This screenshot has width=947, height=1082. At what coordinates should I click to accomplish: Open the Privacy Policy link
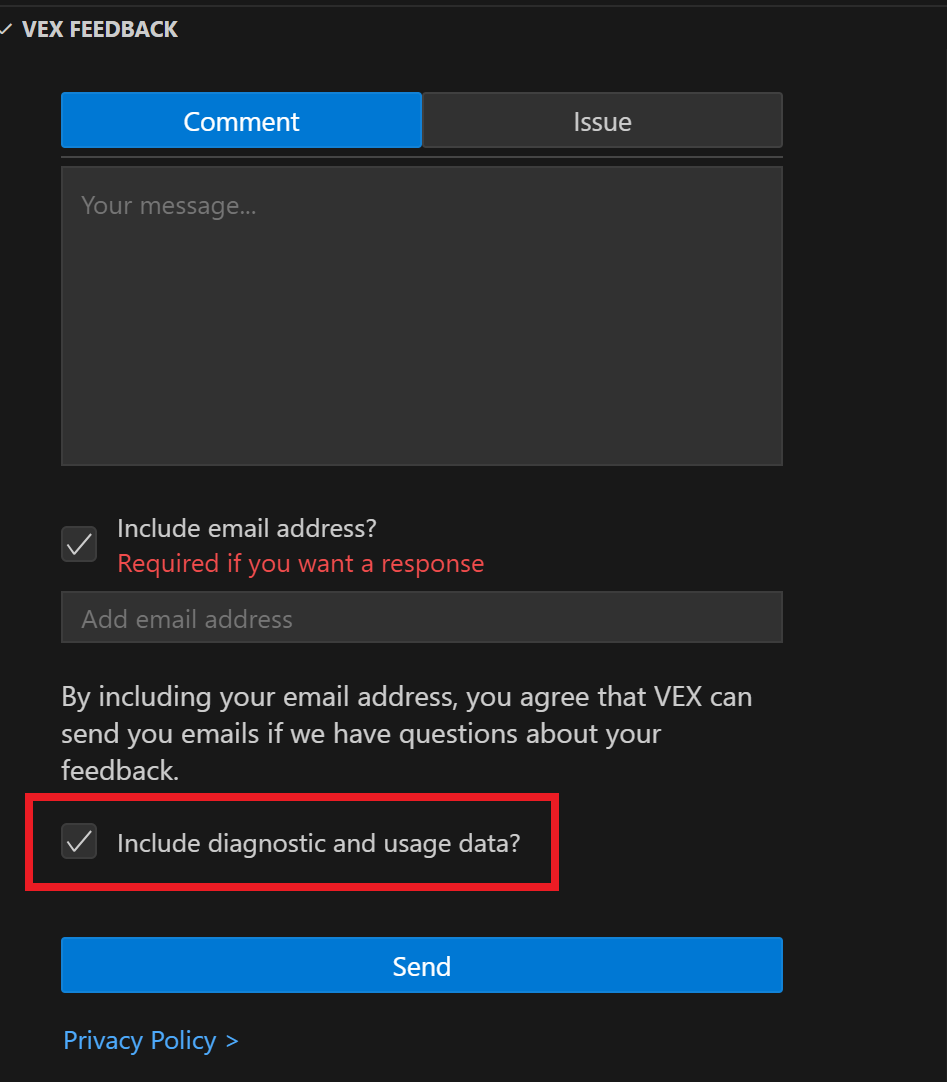pos(140,1041)
